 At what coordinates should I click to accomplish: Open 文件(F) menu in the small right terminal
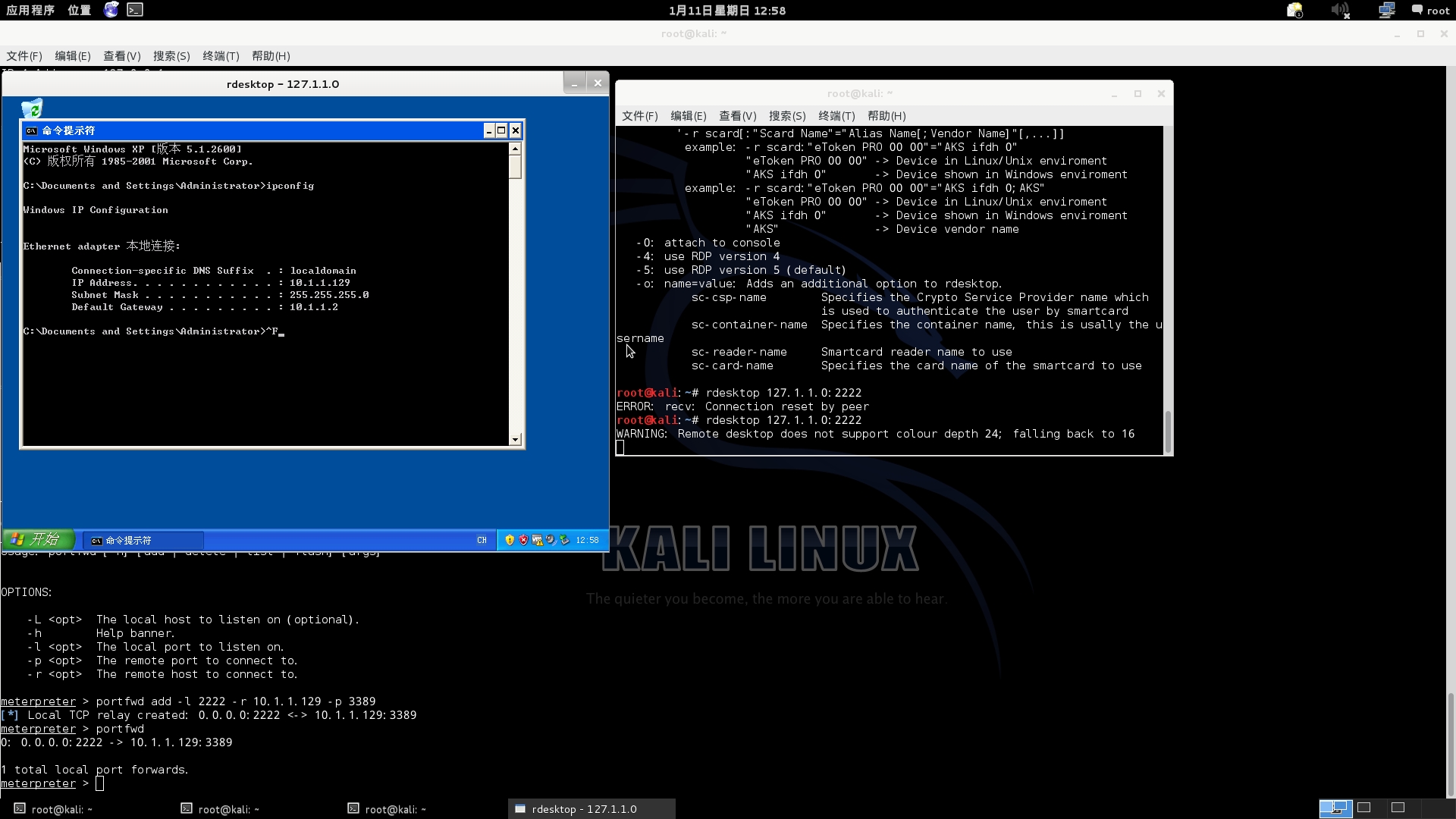tap(640, 116)
